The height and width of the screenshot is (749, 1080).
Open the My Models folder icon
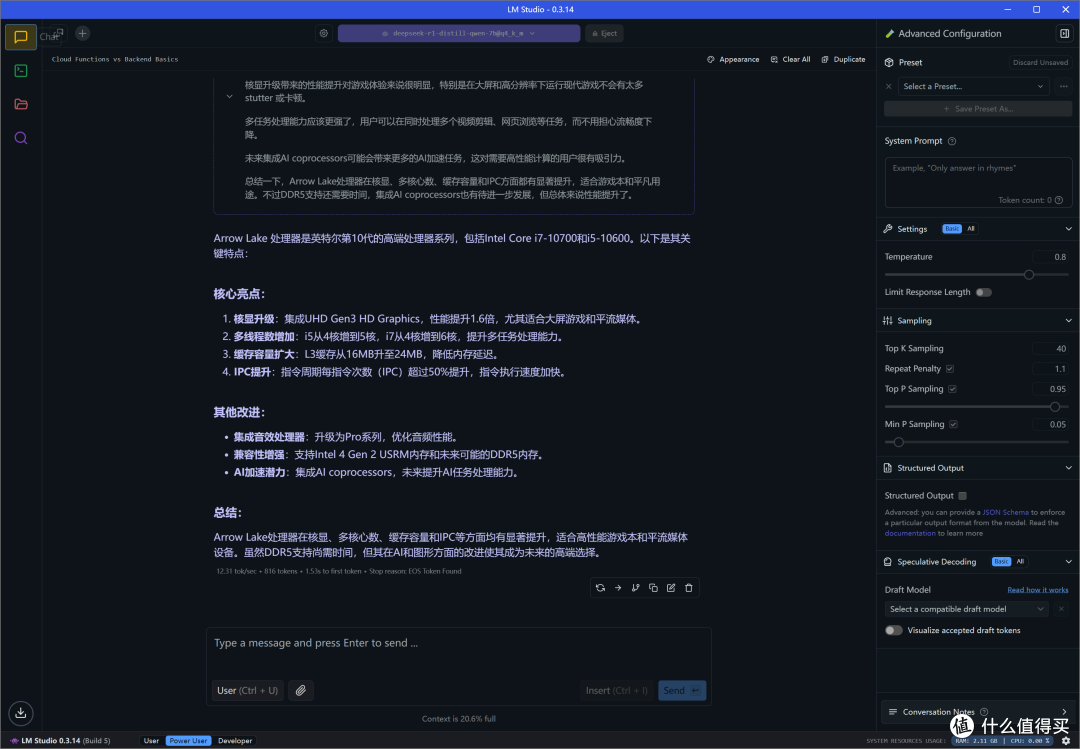click(x=21, y=104)
